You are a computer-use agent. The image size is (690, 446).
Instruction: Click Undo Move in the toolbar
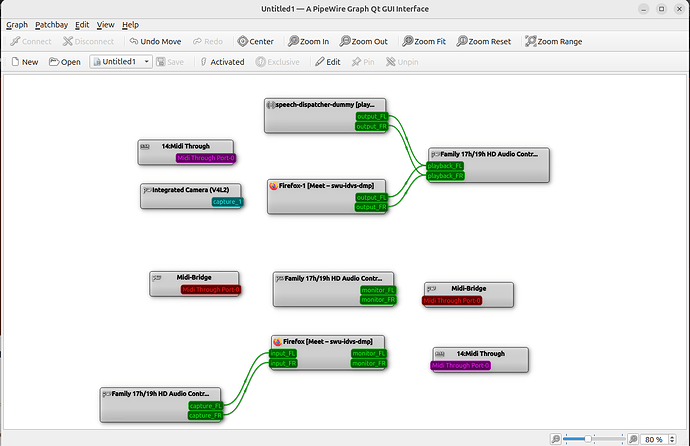(154, 42)
